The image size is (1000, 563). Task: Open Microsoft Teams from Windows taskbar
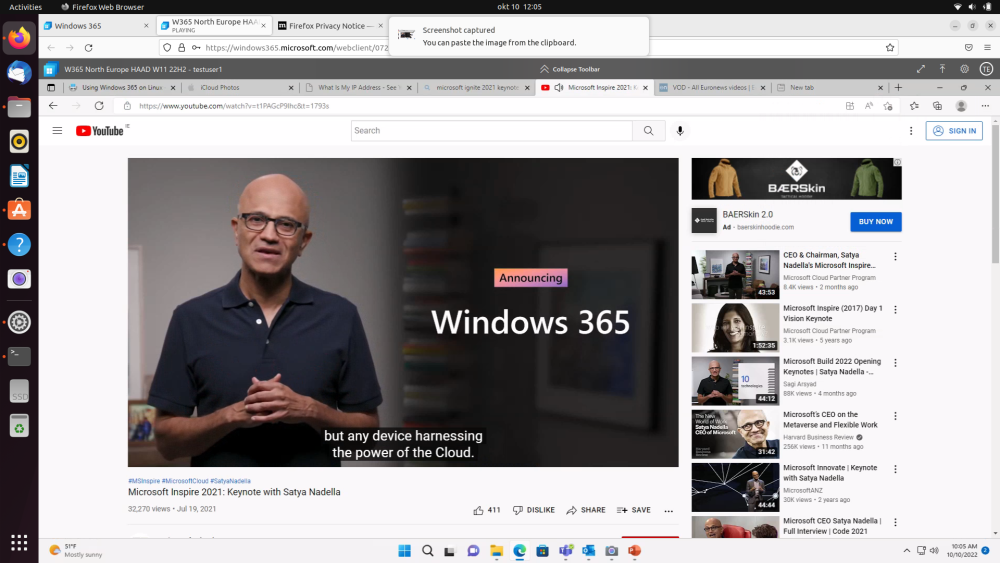(565, 551)
